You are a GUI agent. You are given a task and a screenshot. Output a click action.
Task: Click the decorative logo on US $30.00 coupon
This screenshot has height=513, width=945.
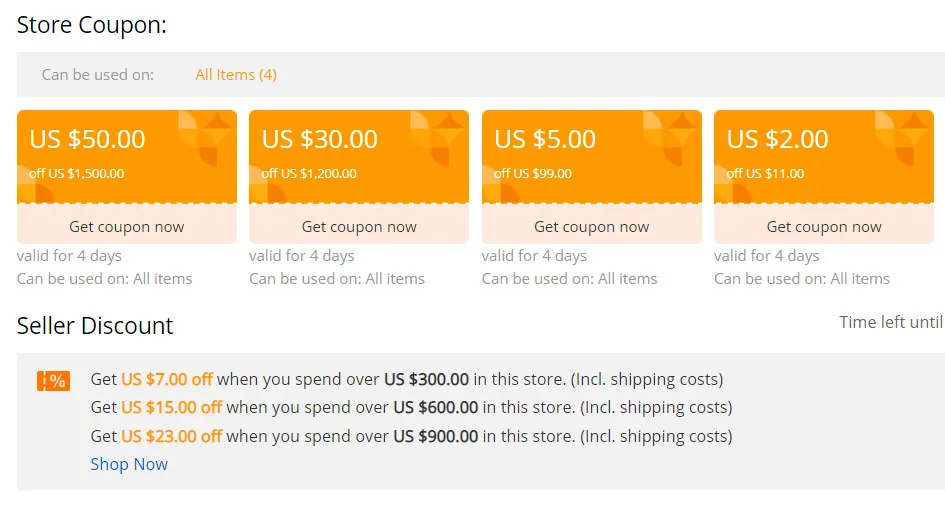(x=438, y=138)
